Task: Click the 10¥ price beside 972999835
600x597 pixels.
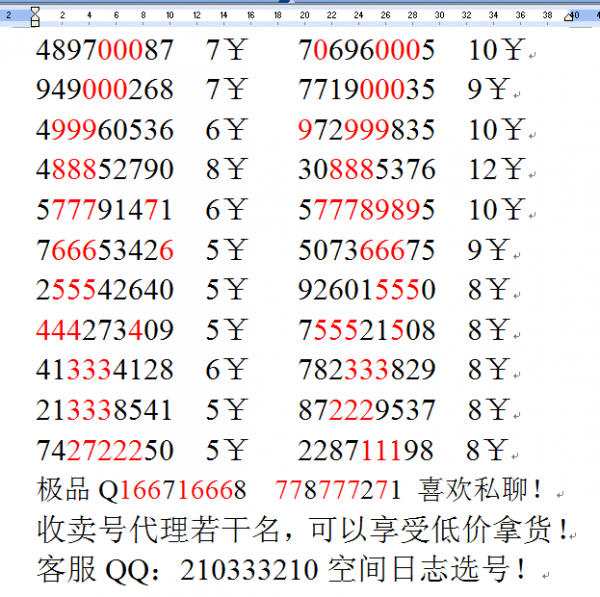Action: click(496, 130)
